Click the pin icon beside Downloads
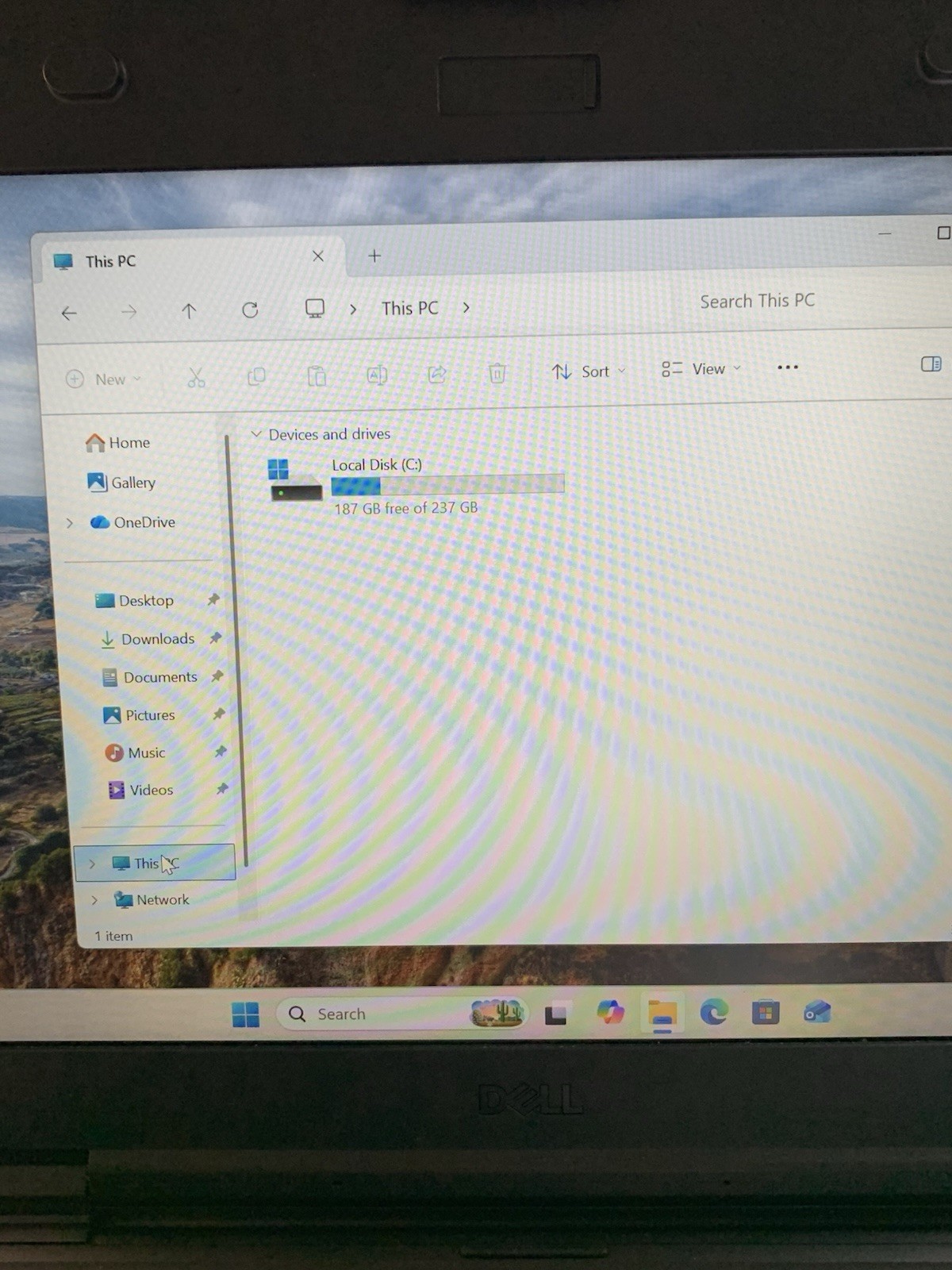952x1270 pixels. 215,638
